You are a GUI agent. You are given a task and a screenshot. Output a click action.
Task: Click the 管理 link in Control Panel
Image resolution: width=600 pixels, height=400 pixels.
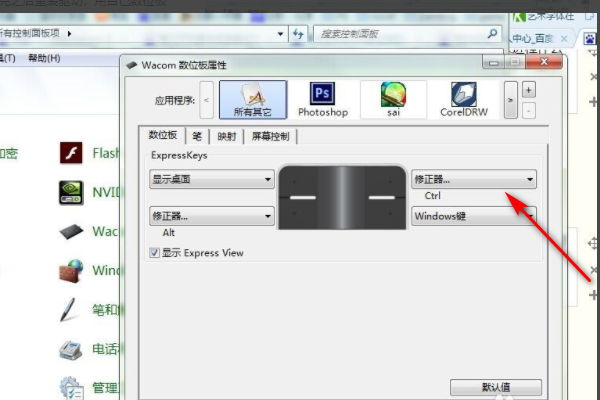[105, 388]
